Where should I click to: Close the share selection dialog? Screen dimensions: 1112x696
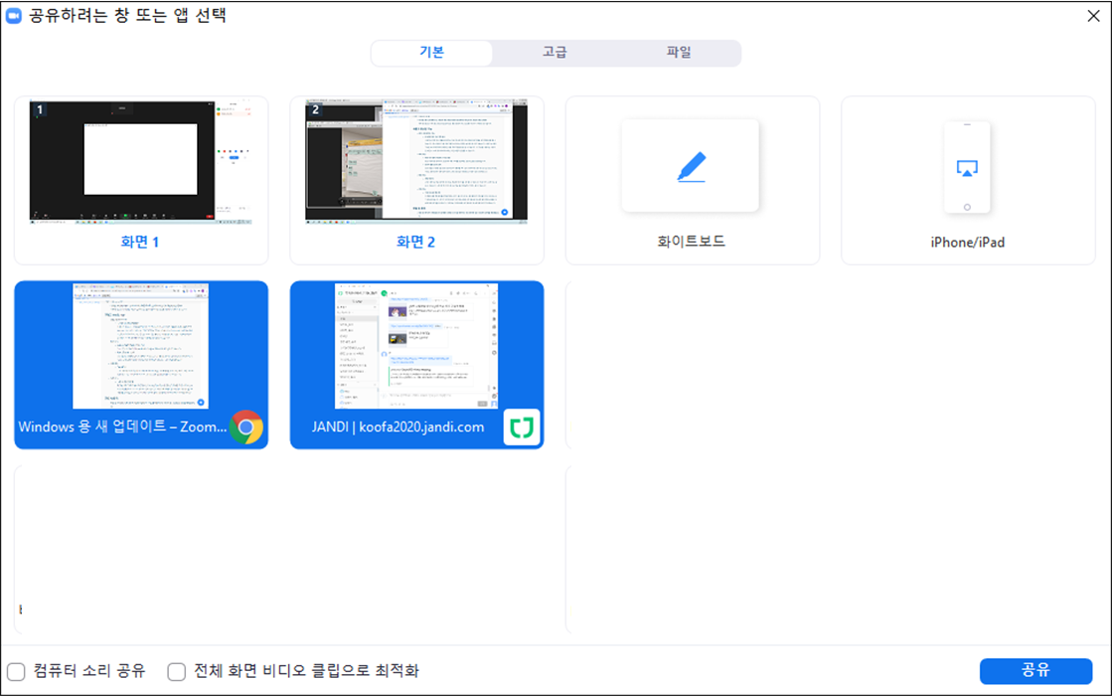coord(1091,16)
